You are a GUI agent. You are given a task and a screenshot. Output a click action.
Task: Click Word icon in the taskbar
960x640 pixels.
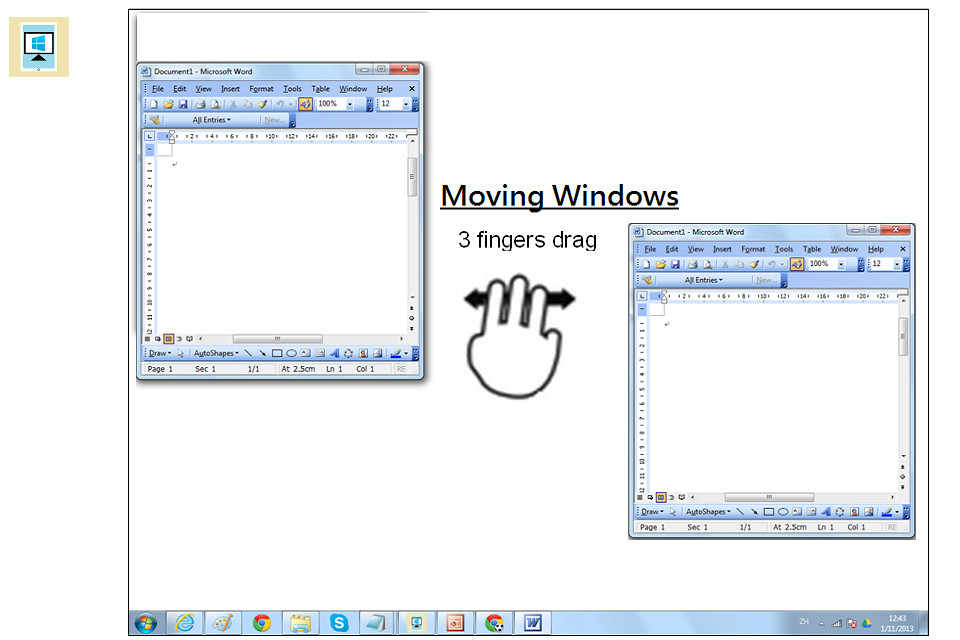tap(533, 623)
